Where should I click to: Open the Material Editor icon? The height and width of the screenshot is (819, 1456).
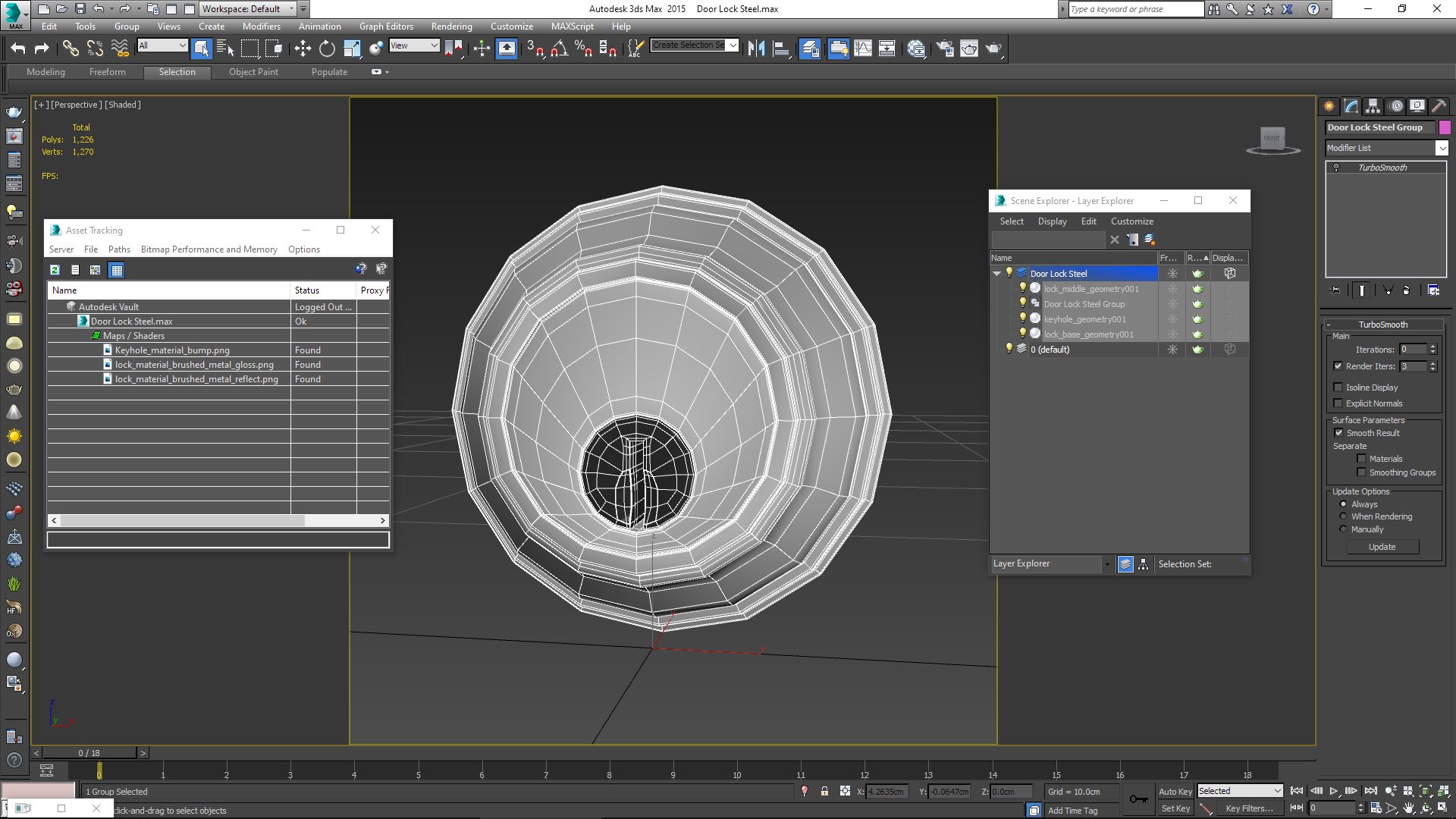pyautogui.click(x=916, y=49)
